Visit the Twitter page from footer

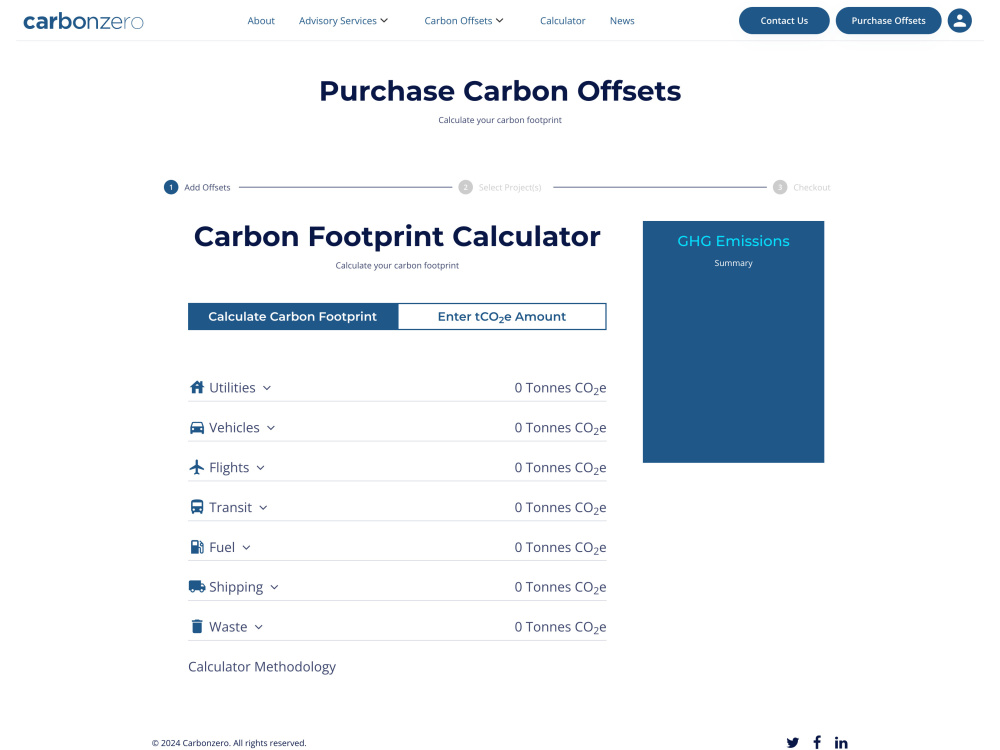click(793, 742)
